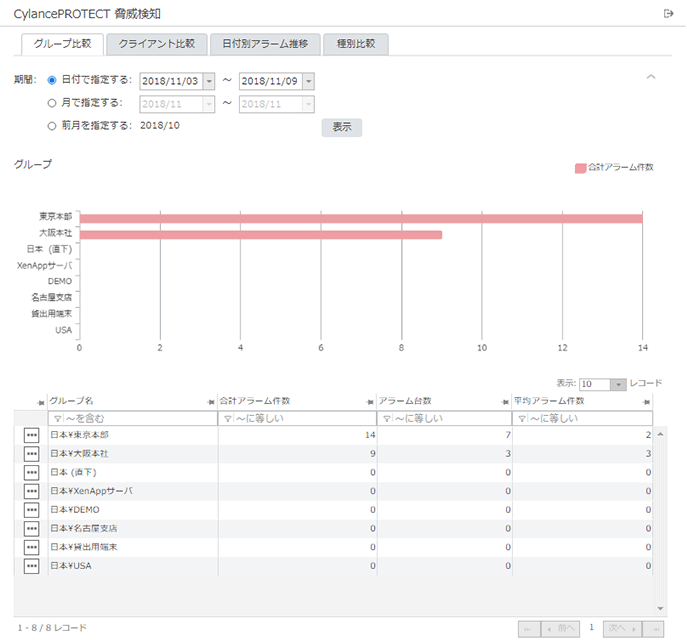Open records-per-page dropdown showing 10

pos(619,384)
